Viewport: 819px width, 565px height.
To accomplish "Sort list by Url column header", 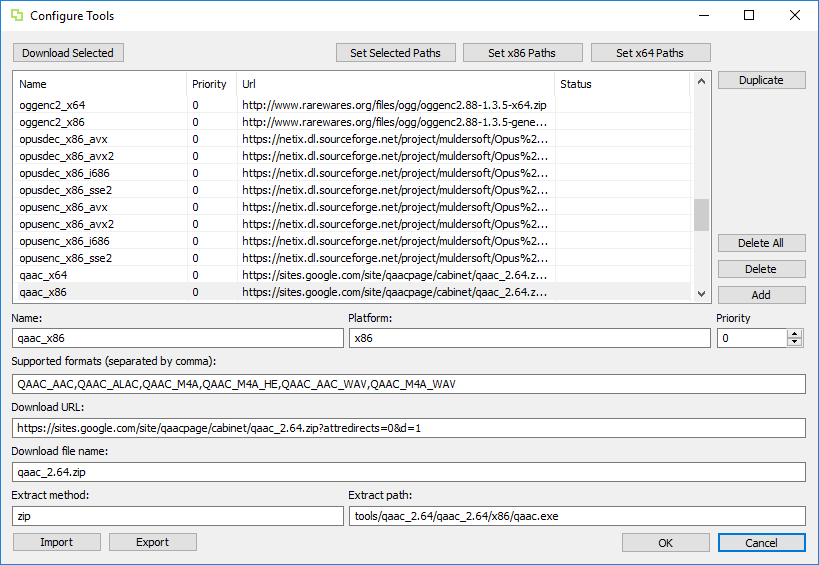I will [395, 84].
